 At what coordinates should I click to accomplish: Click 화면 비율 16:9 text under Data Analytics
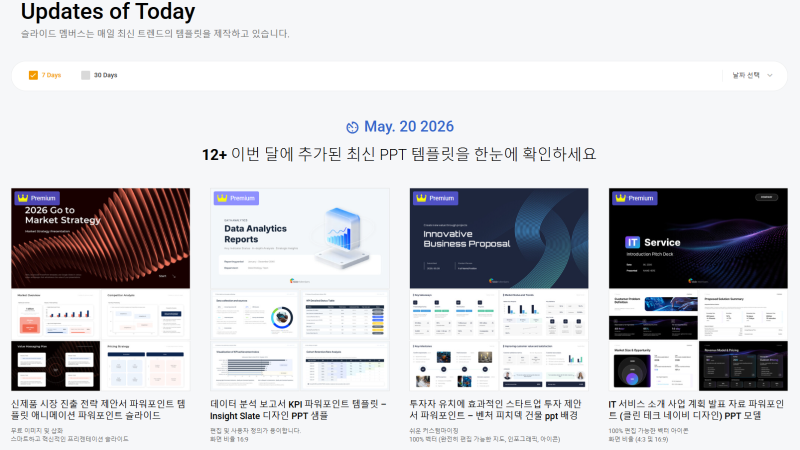[x=229, y=439]
